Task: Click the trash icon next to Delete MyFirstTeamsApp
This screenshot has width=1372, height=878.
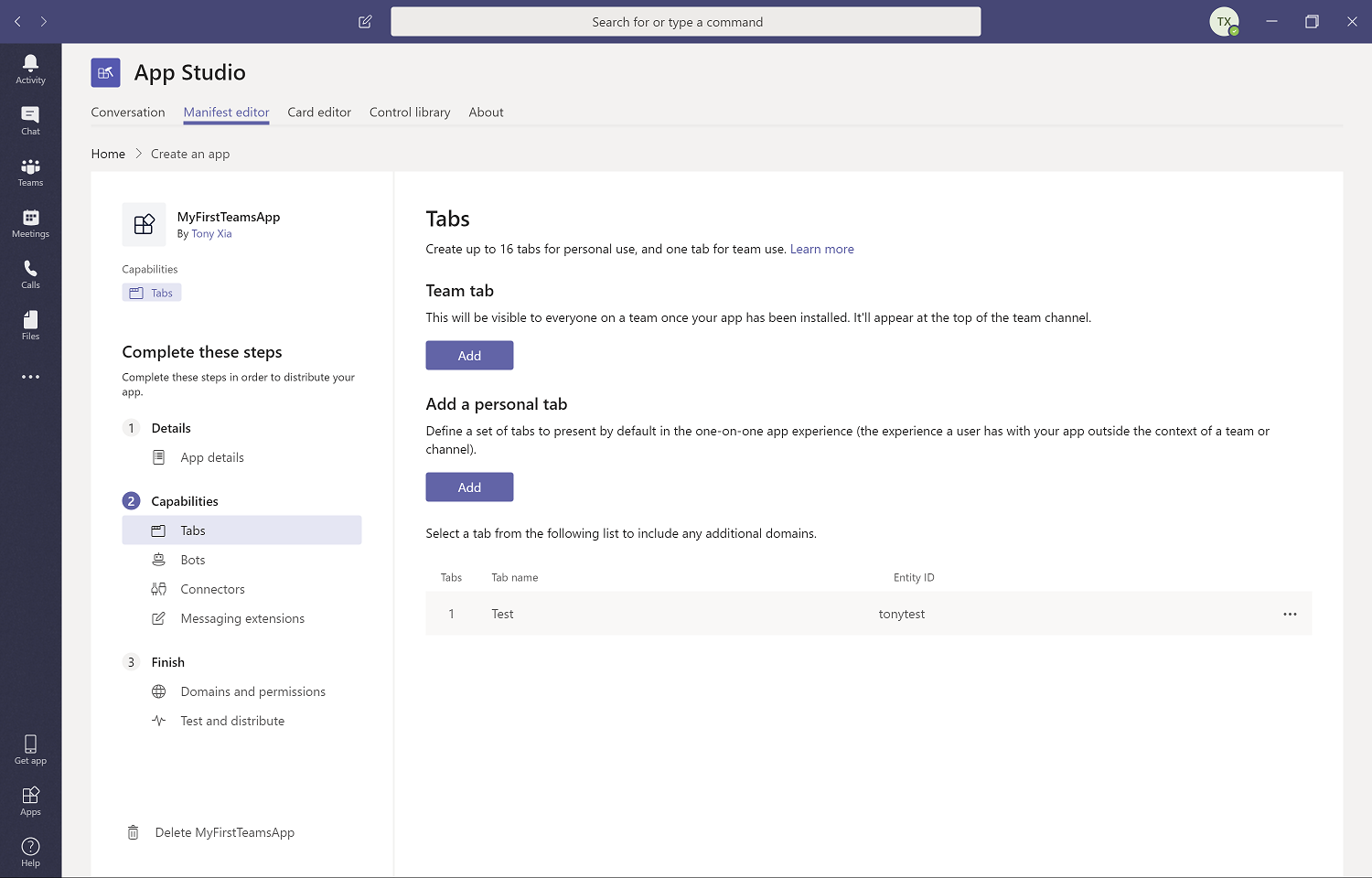Action: coord(133,832)
